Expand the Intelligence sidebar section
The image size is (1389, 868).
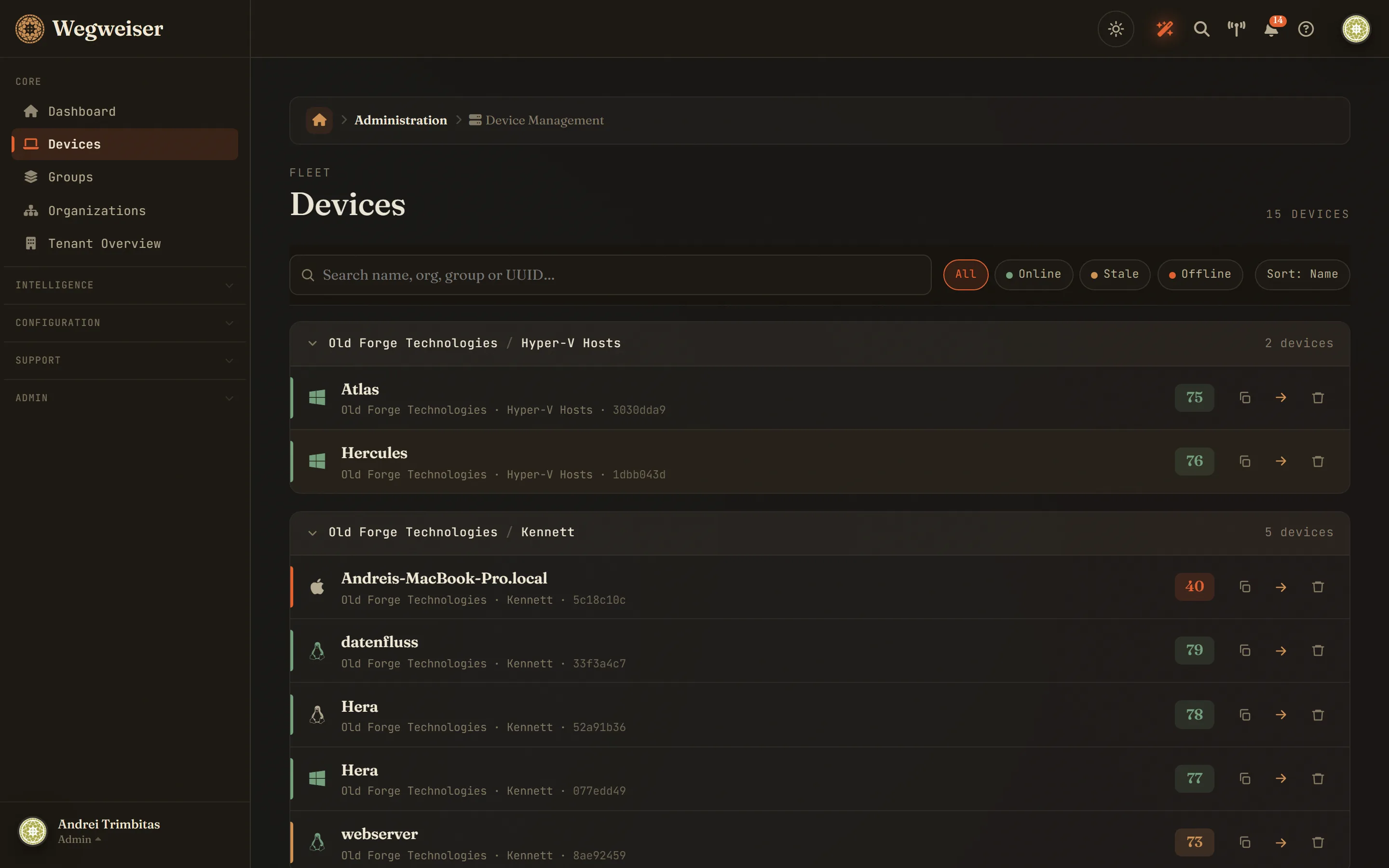124,285
